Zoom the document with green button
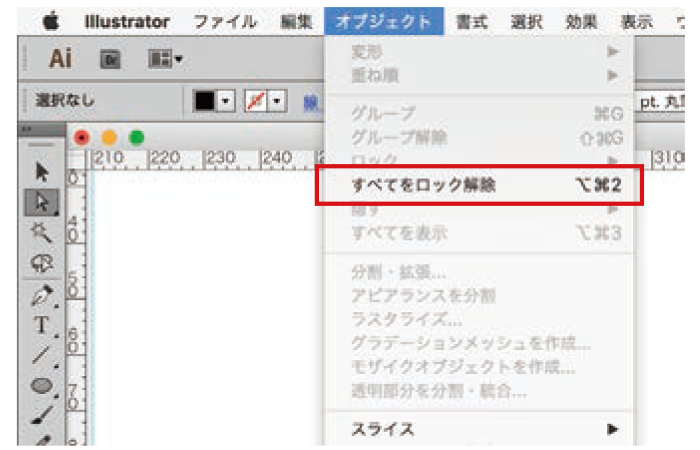The height and width of the screenshot is (450, 700). point(137,138)
